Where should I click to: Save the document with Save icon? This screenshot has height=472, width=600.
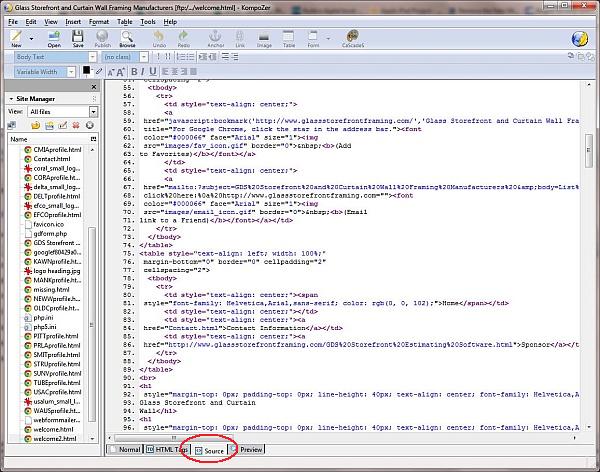(x=78, y=39)
